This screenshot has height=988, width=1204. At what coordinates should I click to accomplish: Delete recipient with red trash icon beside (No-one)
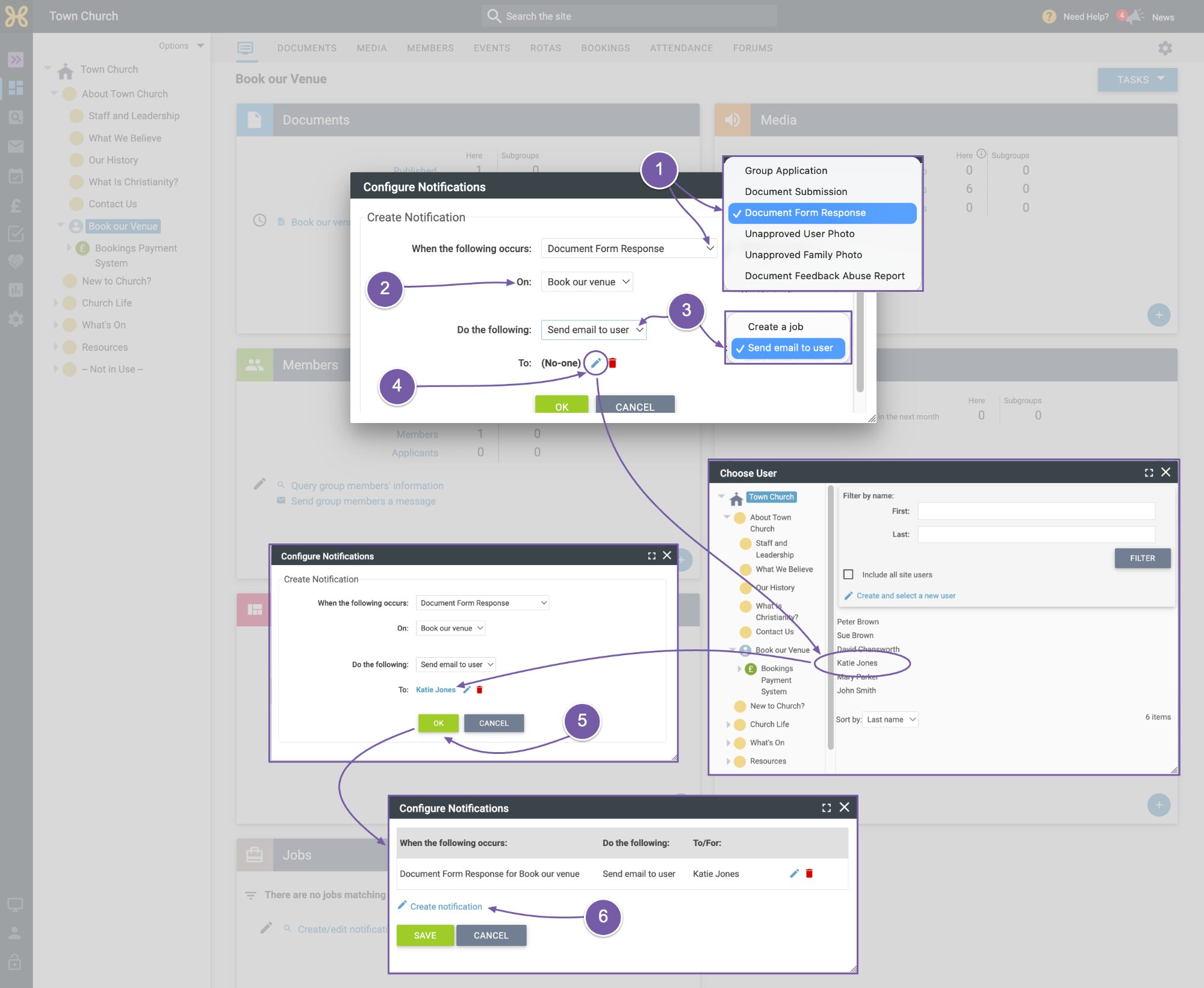[612, 363]
